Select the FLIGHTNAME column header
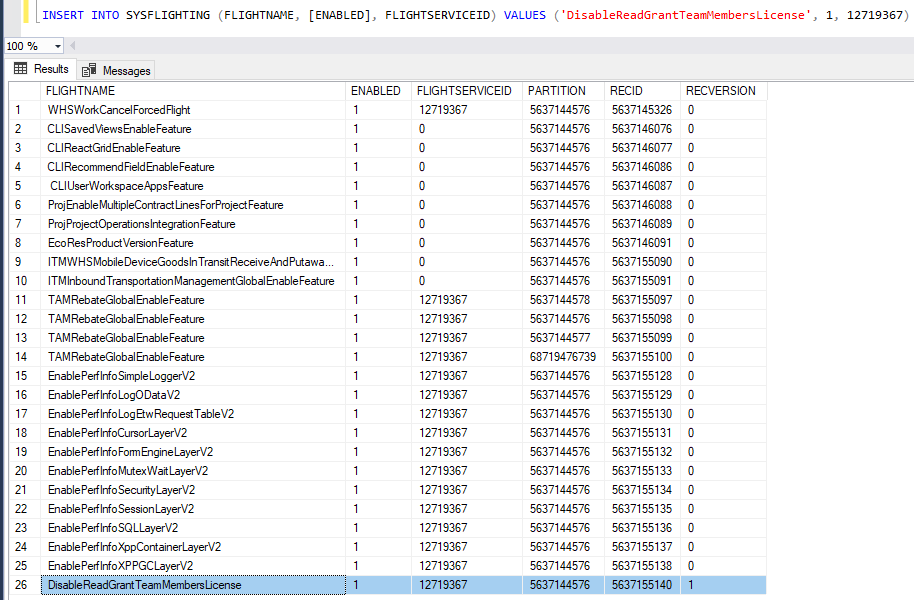The height and width of the screenshot is (600, 914). click(x=193, y=91)
